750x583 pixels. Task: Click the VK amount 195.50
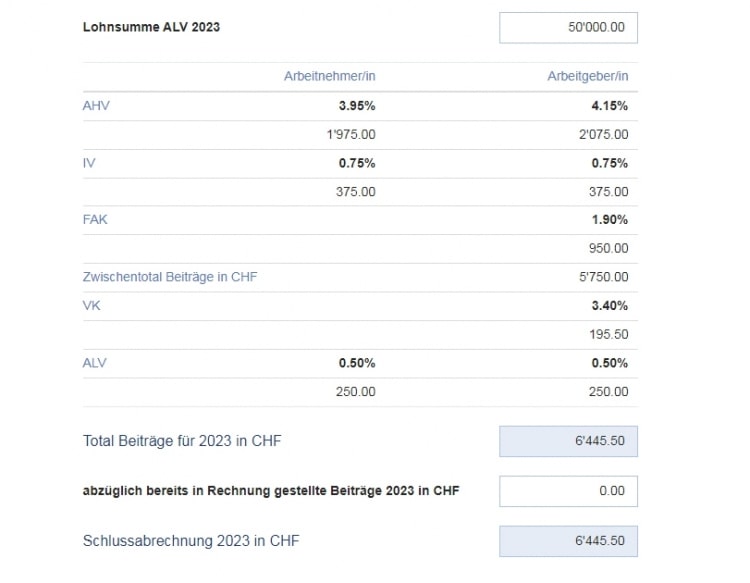(x=608, y=334)
